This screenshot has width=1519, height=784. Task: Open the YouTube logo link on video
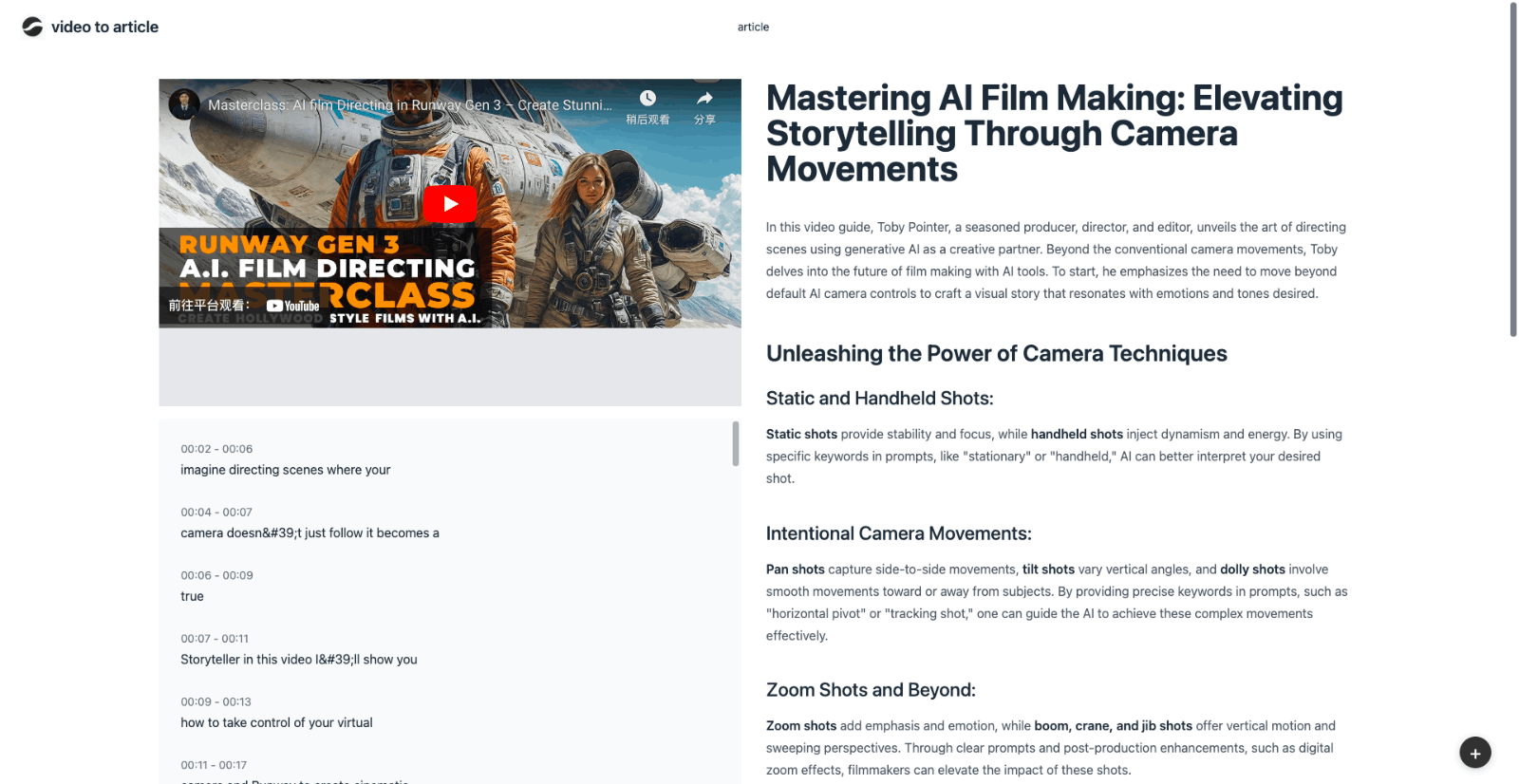click(293, 306)
